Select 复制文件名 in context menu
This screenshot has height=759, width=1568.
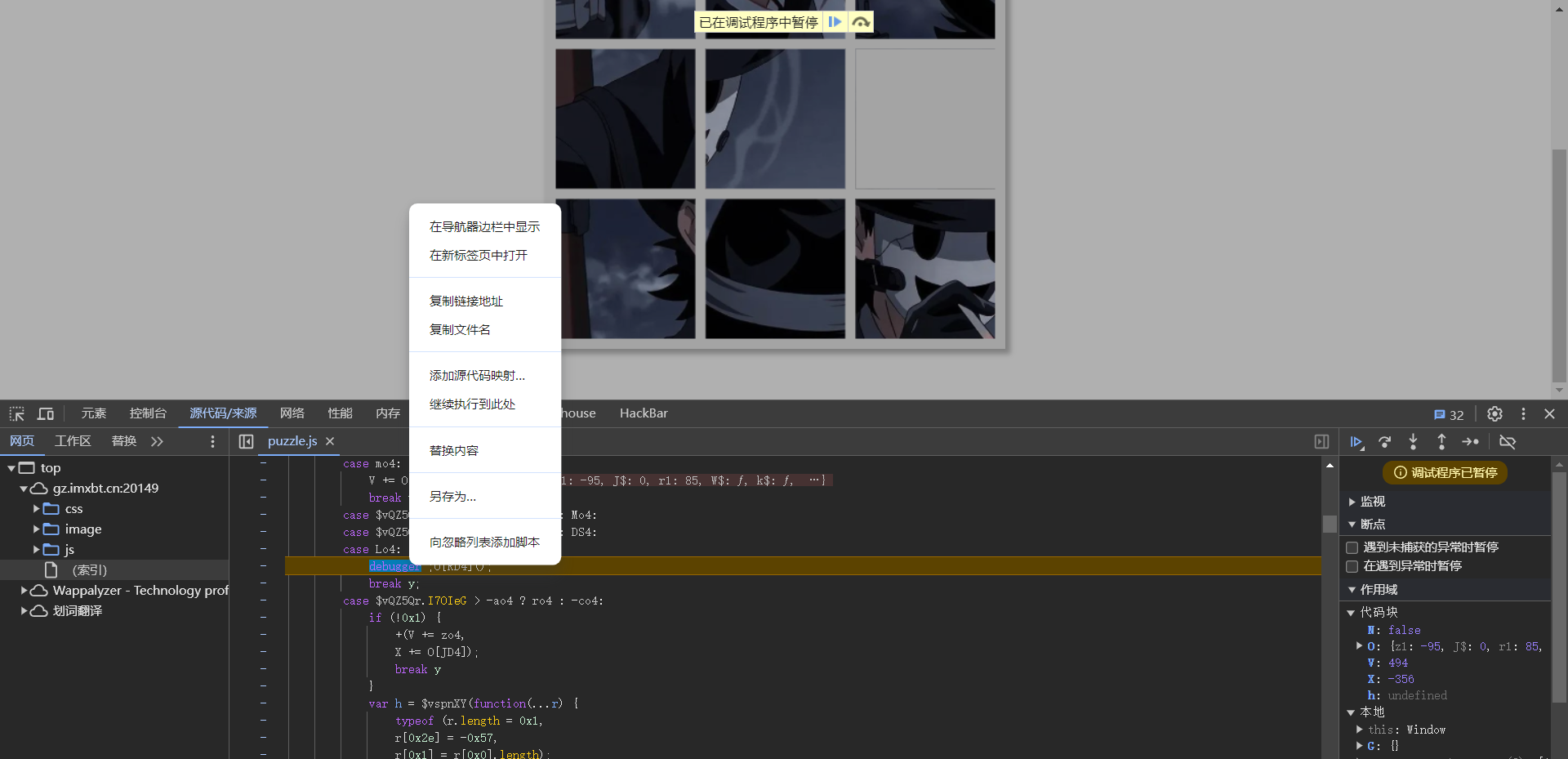pos(460,330)
